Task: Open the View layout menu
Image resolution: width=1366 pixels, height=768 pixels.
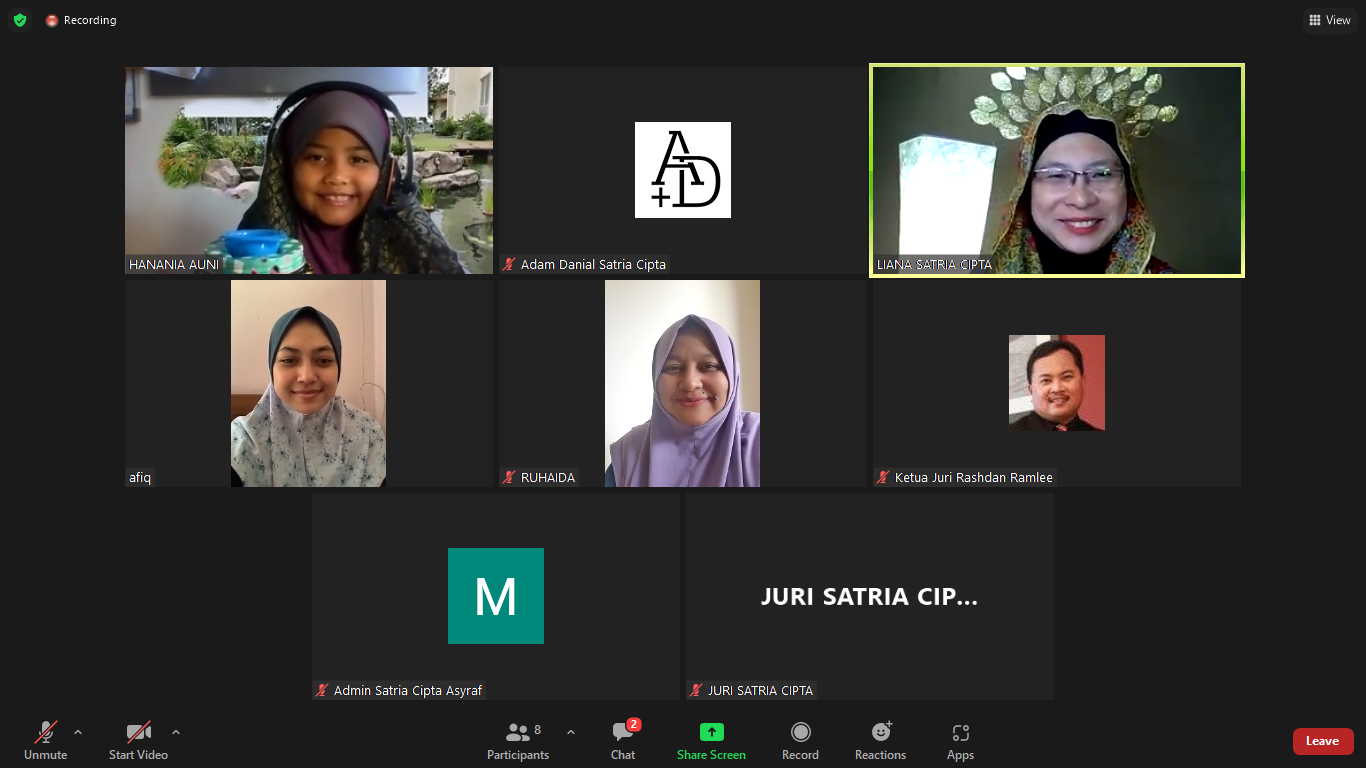Action: [x=1329, y=20]
